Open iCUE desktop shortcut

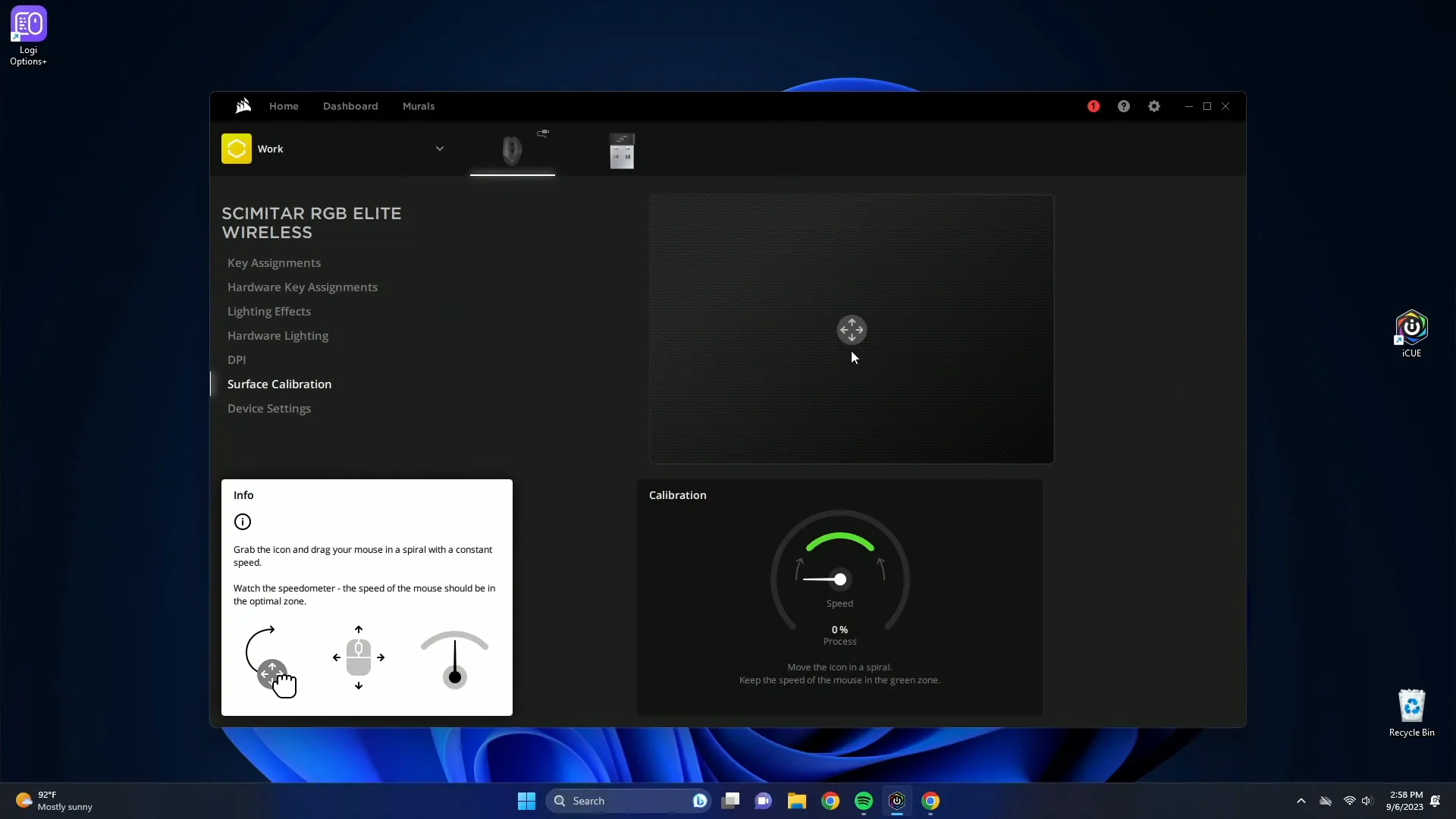(1411, 334)
